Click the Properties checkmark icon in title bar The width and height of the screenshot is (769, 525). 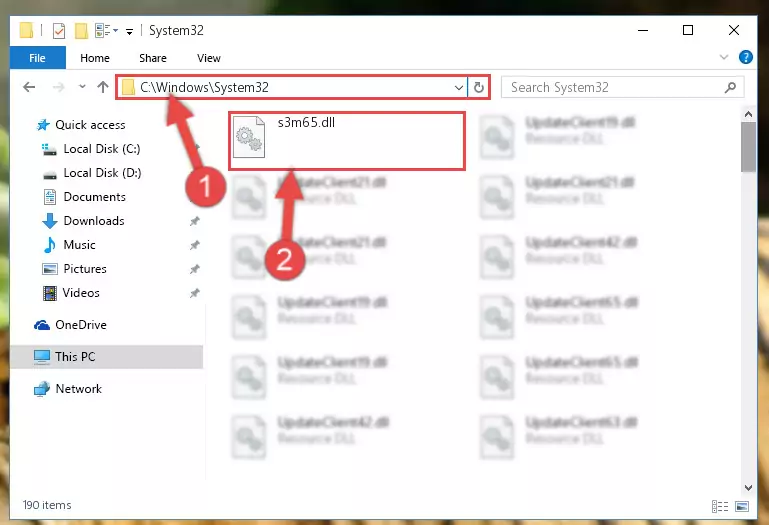point(58,30)
